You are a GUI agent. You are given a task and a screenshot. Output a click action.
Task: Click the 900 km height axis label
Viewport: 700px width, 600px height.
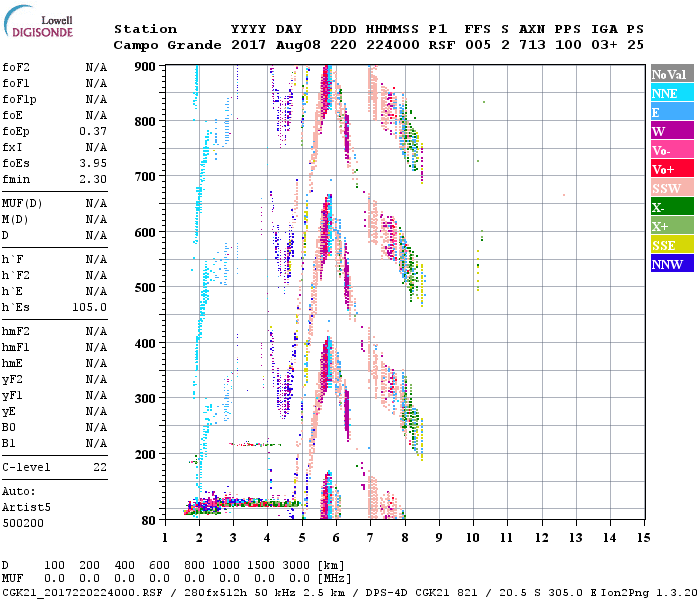145,67
